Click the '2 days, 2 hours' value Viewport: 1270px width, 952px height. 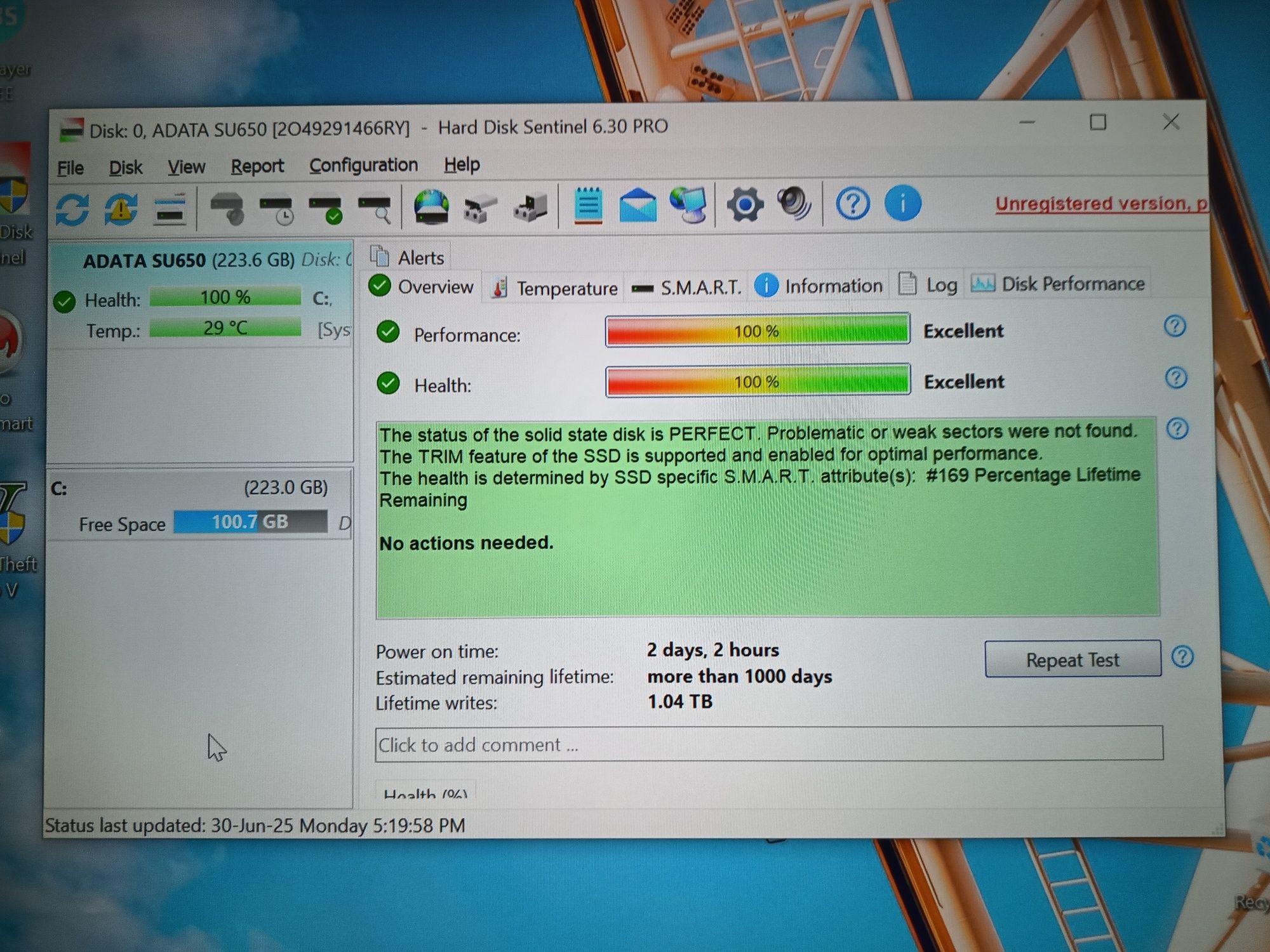click(x=712, y=650)
